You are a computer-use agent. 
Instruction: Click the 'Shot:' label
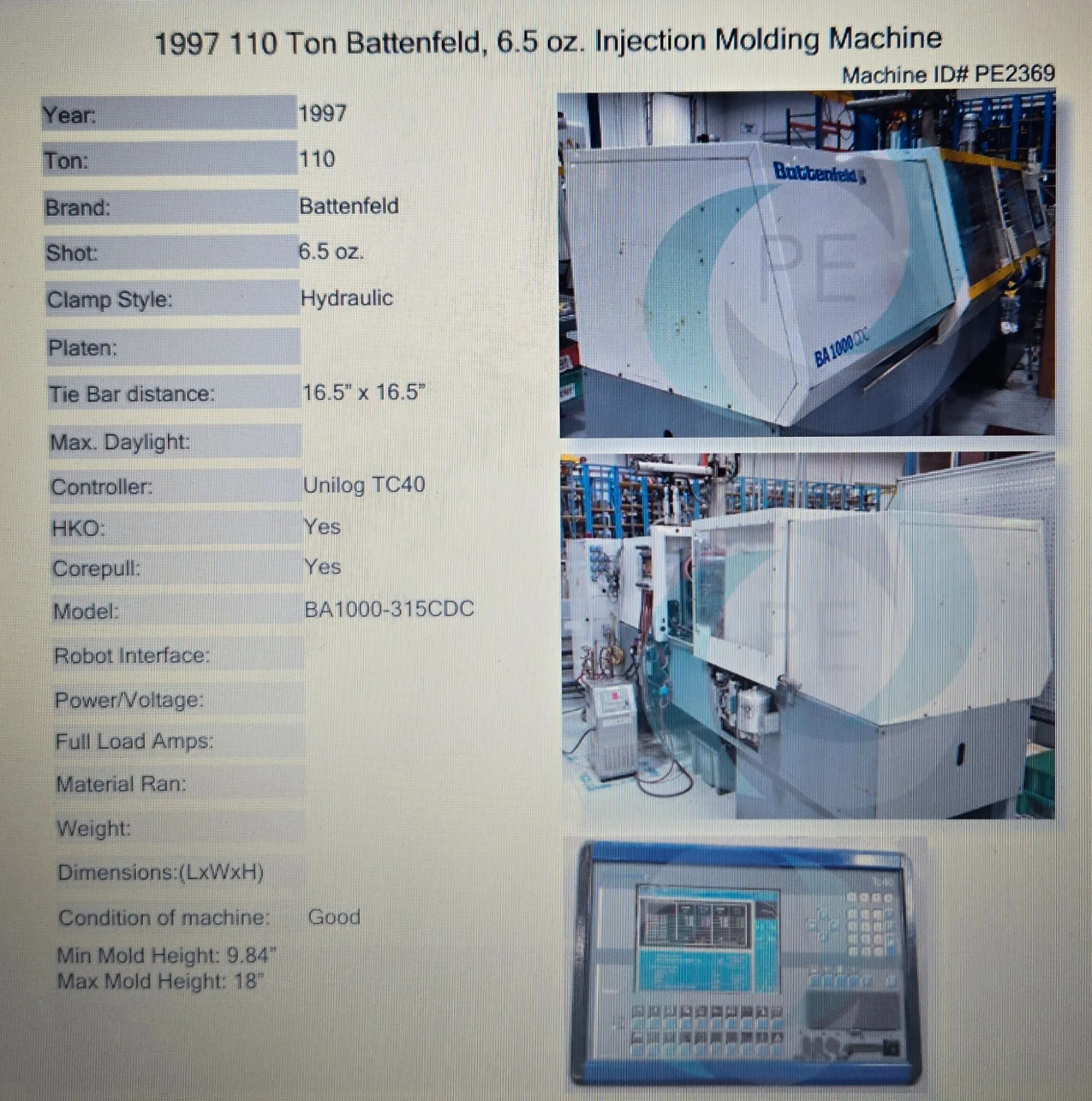coord(72,253)
